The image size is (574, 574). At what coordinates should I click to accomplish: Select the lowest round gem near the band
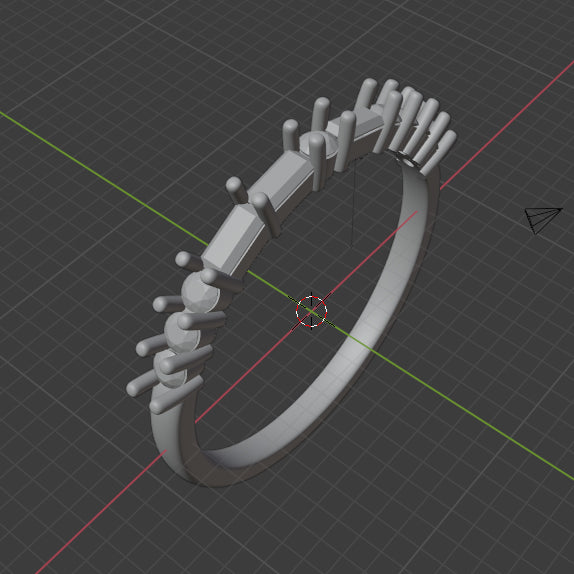tap(170, 369)
